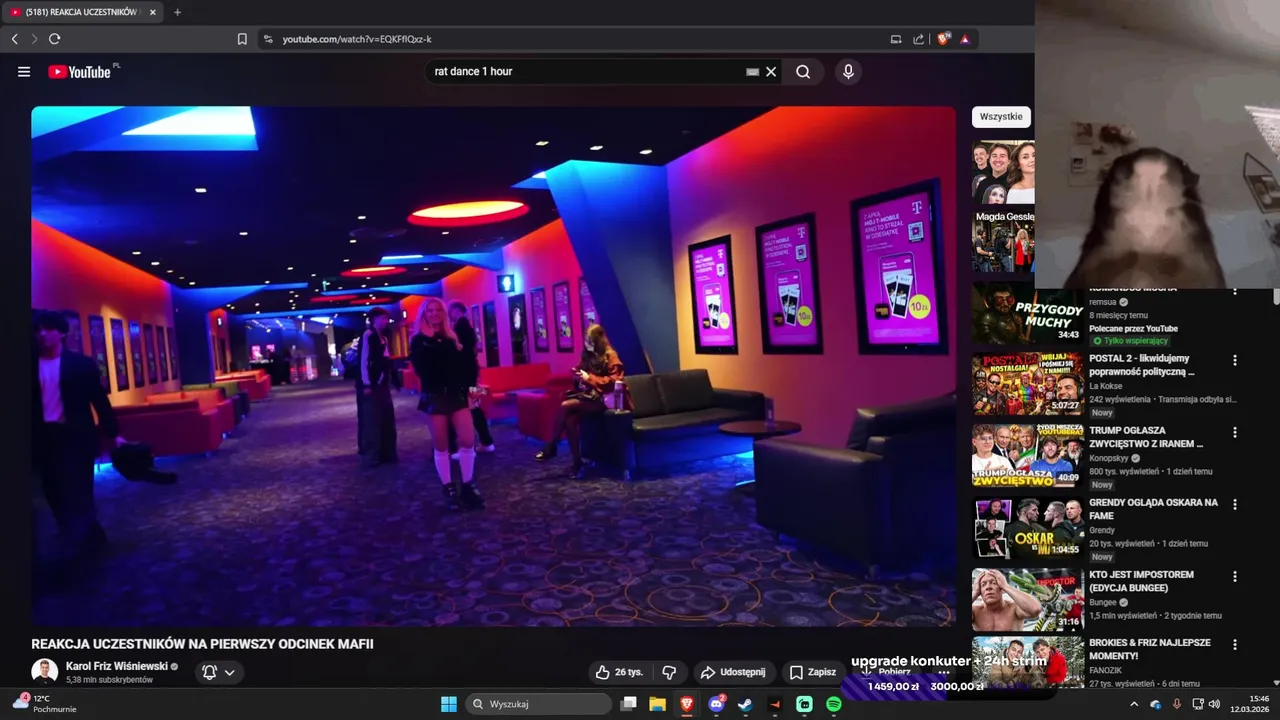Image resolution: width=1280 pixels, height=720 pixels.
Task: Open the YouTube hamburger guide menu
Action: coord(24,72)
